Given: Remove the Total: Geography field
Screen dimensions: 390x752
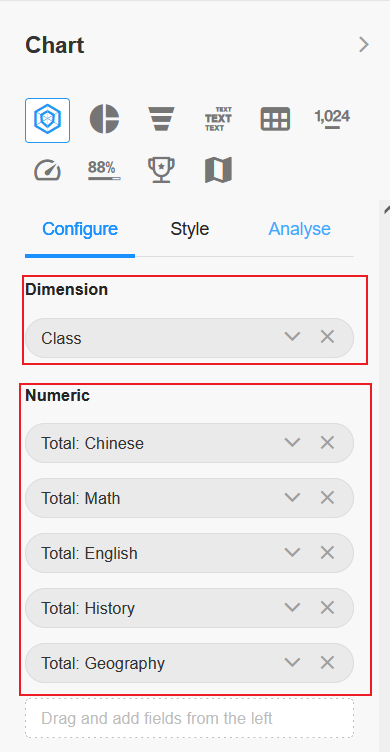Looking at the screenshot, I should (x=327, y=663).
